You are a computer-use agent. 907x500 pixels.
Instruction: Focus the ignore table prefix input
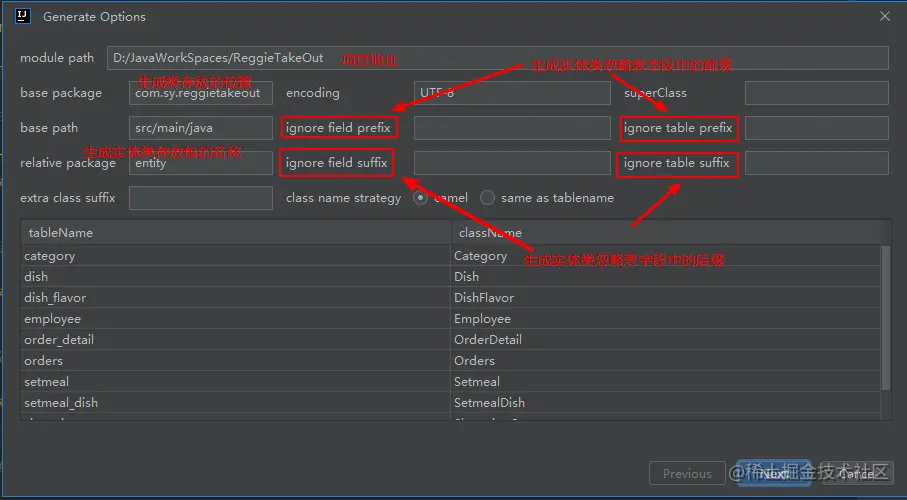(817, 128)
